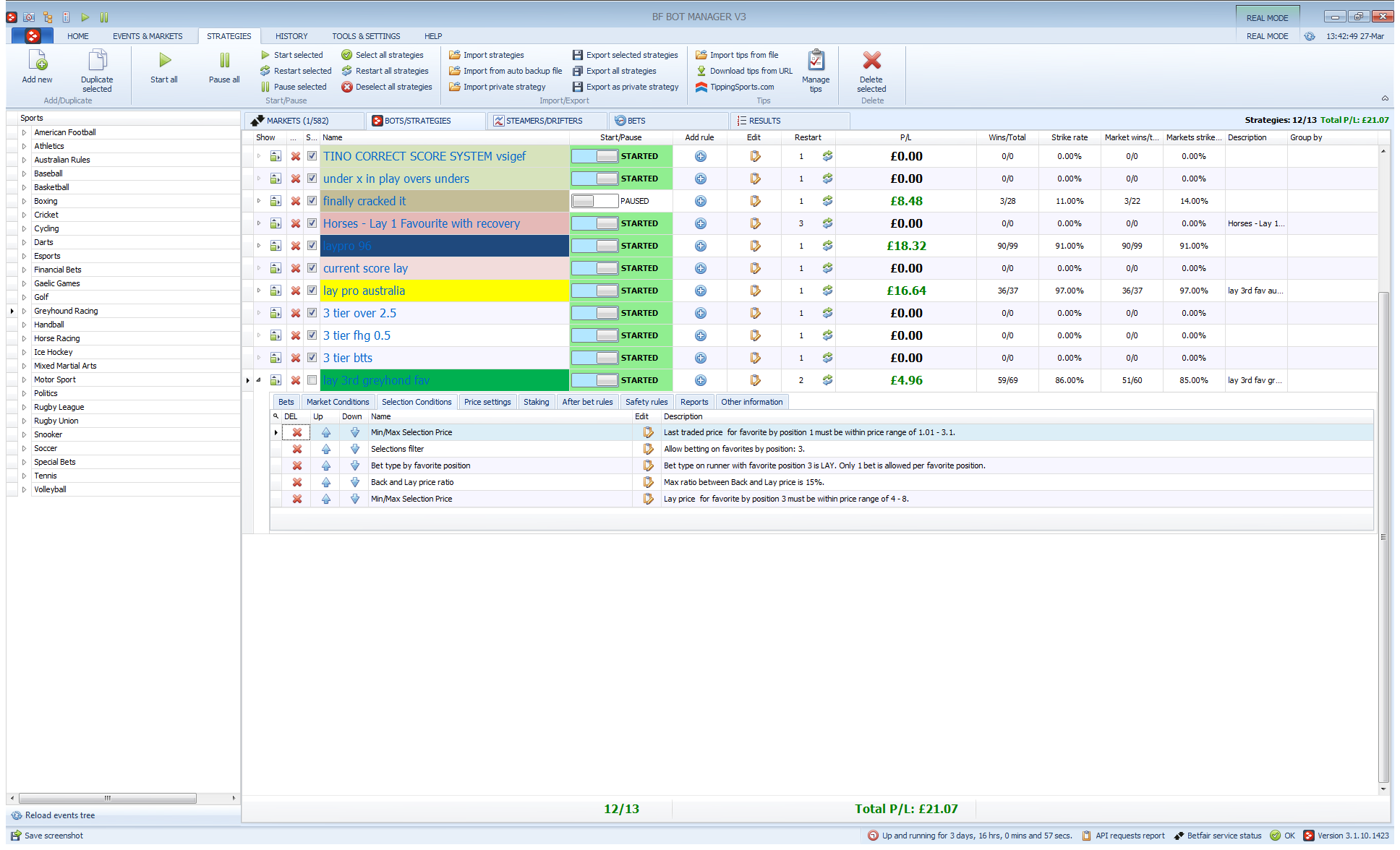
Task: Sort by the P/L column header
Action: point(905,137)
